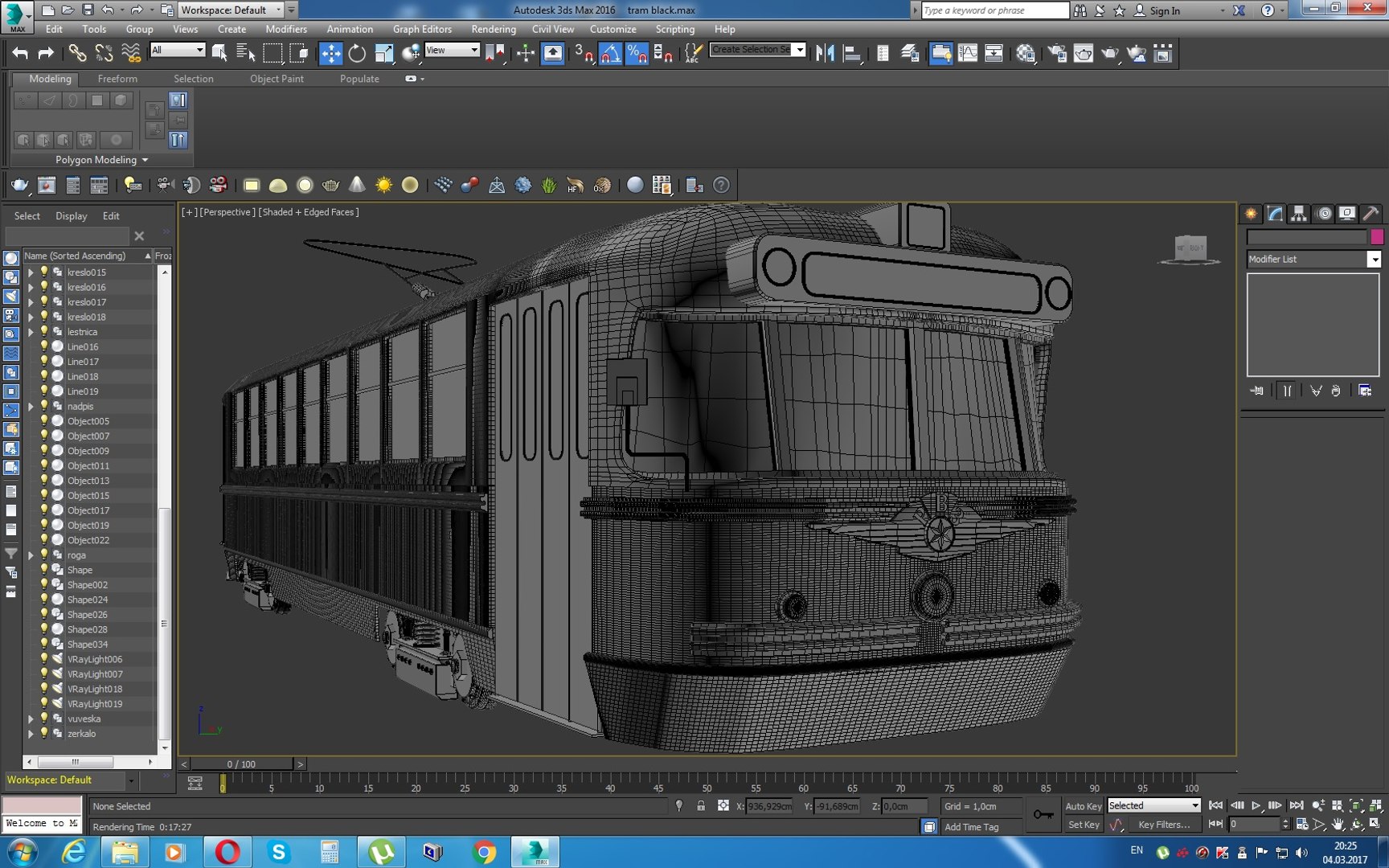The image size is (1389, 868).
Task: Activate the Select and Scale tool
Action: click(x=384, y=53)
